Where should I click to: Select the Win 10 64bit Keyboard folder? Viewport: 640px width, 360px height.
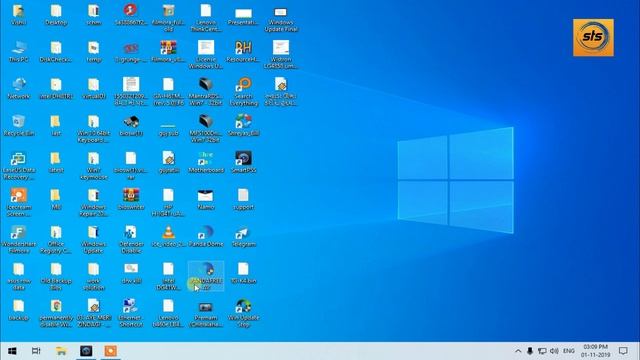[93, 129]
